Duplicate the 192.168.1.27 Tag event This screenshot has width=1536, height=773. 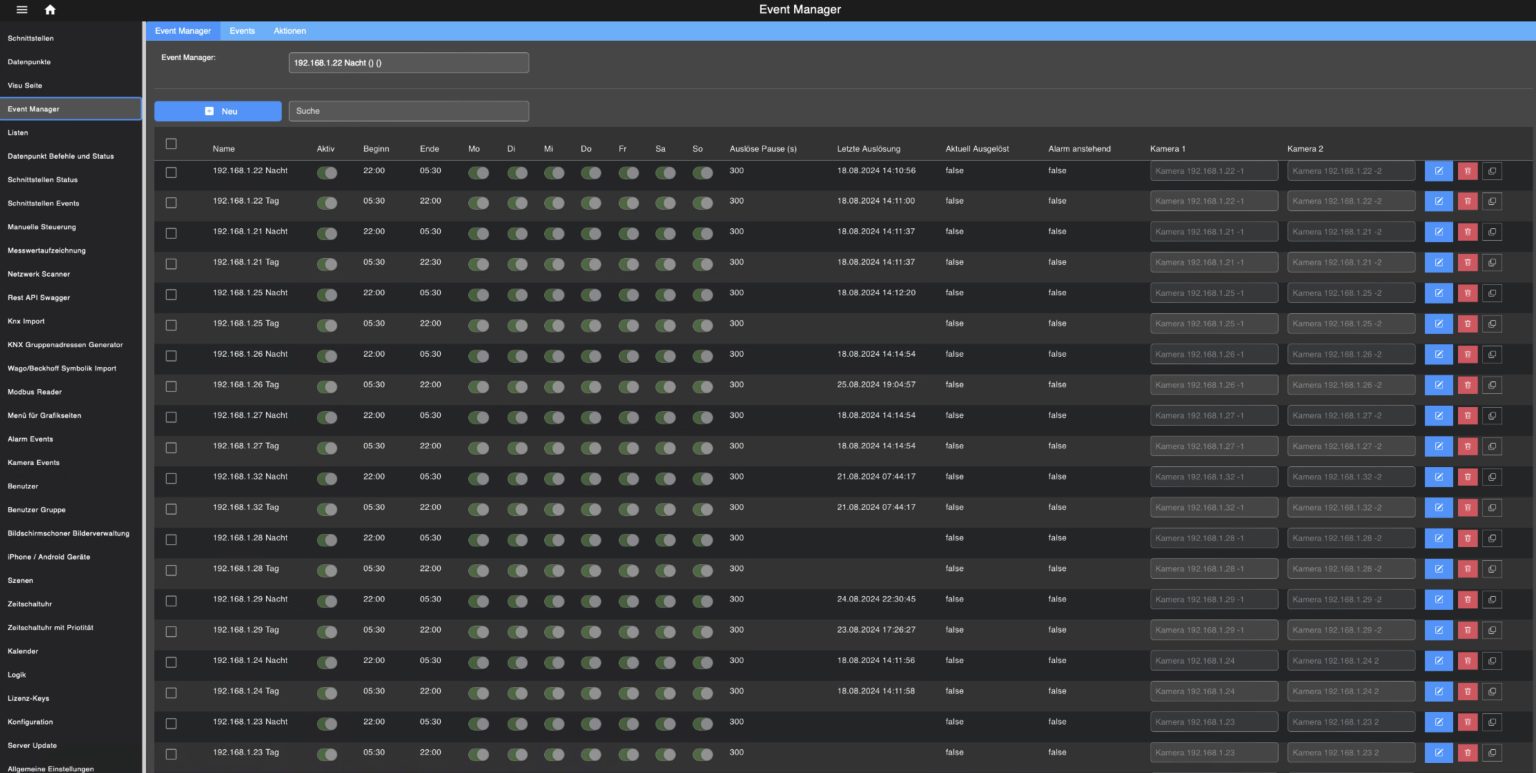[x=1492, y=445]
